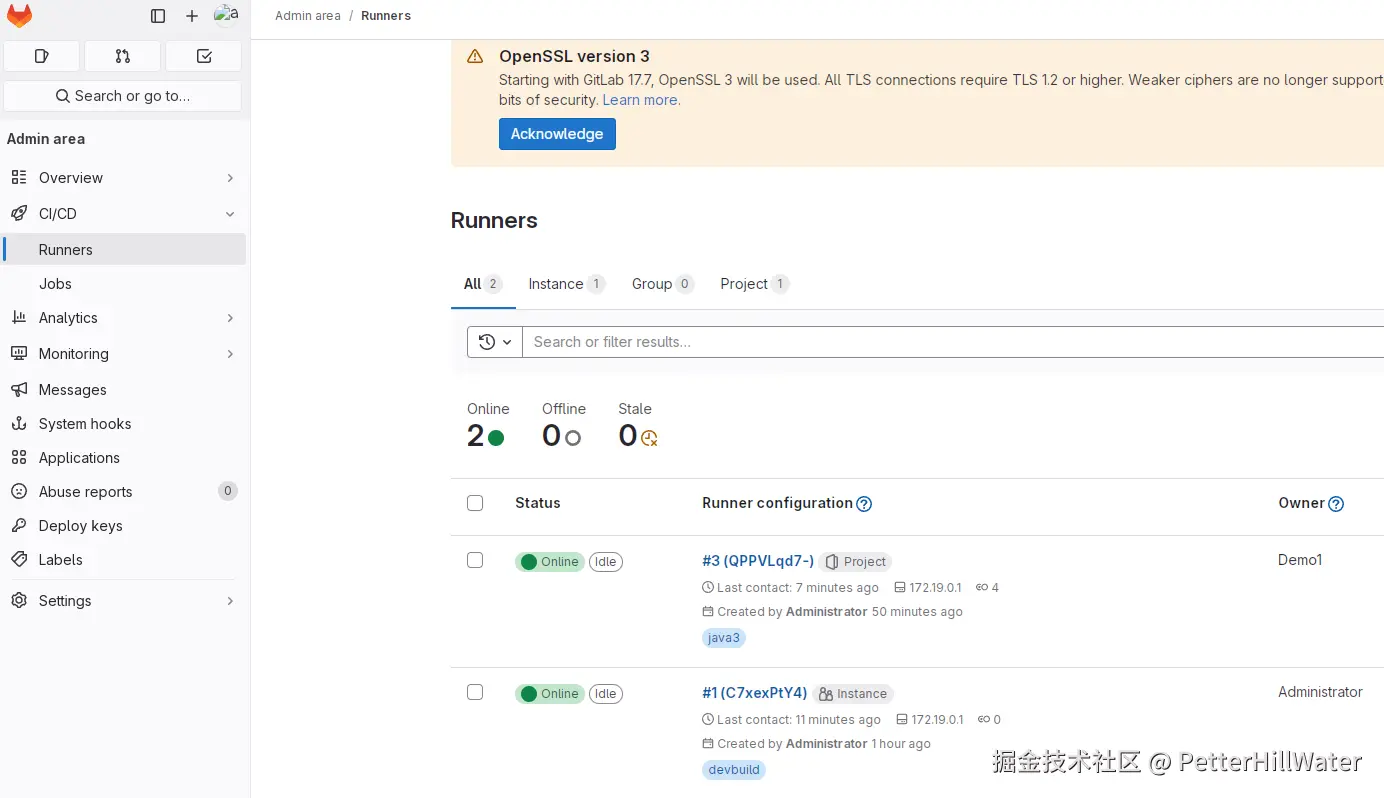Expand the Analytics section chevron
1384x798 pixels.
[x=230, y=318]
